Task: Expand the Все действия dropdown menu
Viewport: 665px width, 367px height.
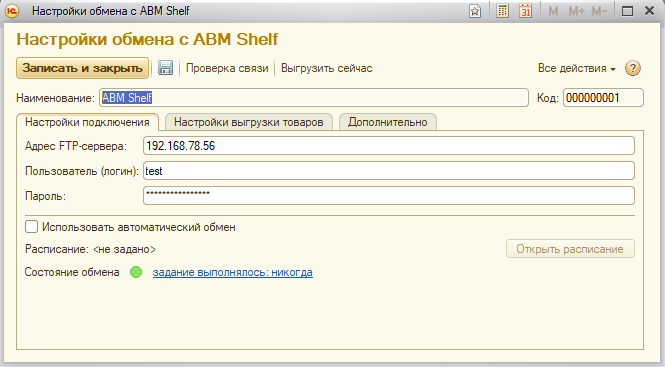Action: pyautogui.click(x=576, y=68)
